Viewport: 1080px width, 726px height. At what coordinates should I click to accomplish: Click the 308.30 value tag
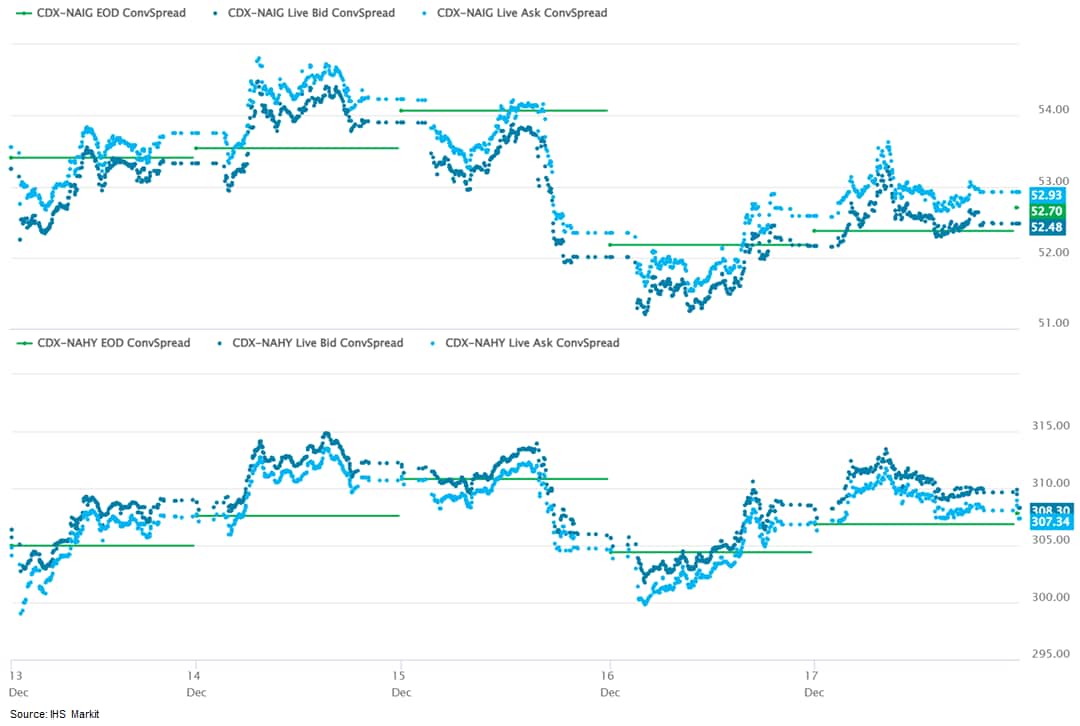coord(1052,509)
